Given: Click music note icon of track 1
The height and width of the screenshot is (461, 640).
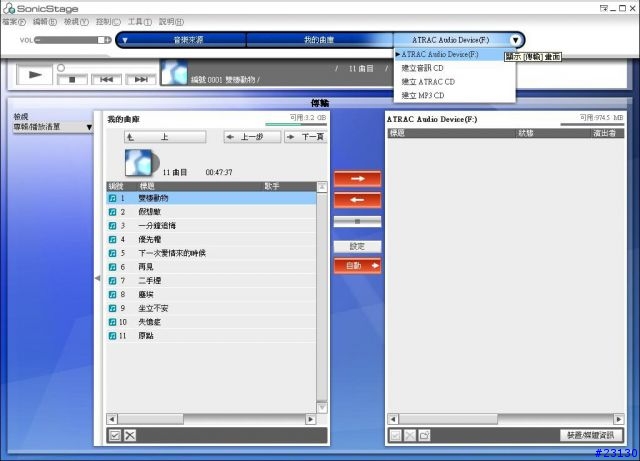Looking at the screenshot, I should [112, 198].
